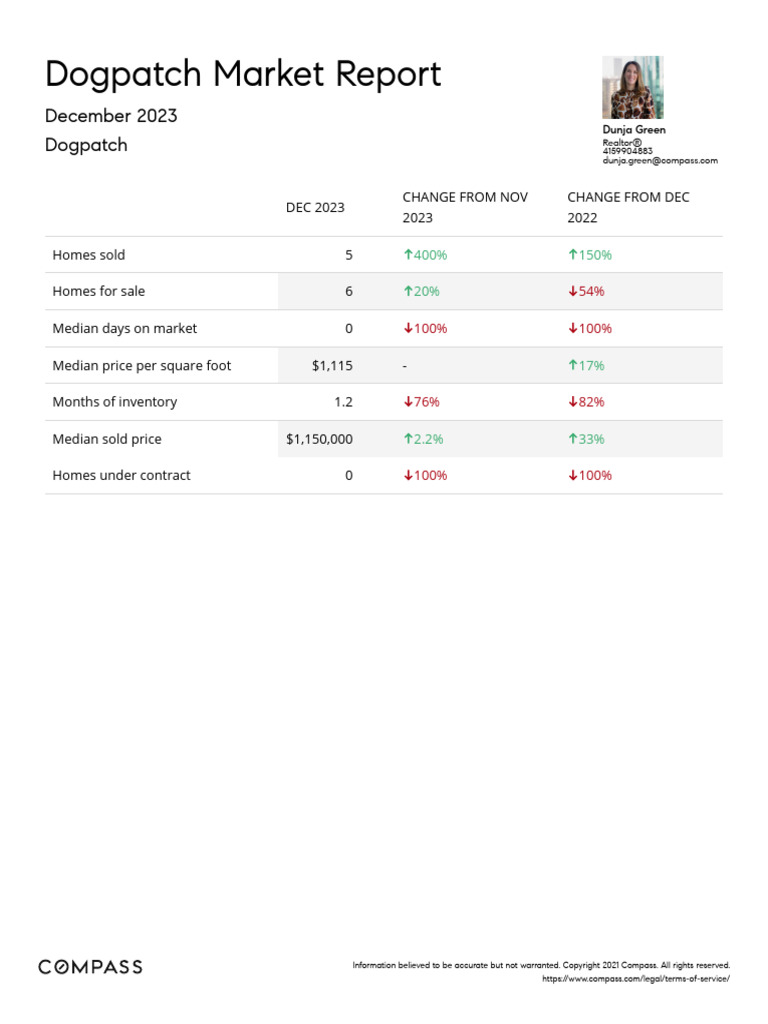Click the green up arrow beside 20%
This screenshot has height=1024, width=768.
click(x=407, y=292)
